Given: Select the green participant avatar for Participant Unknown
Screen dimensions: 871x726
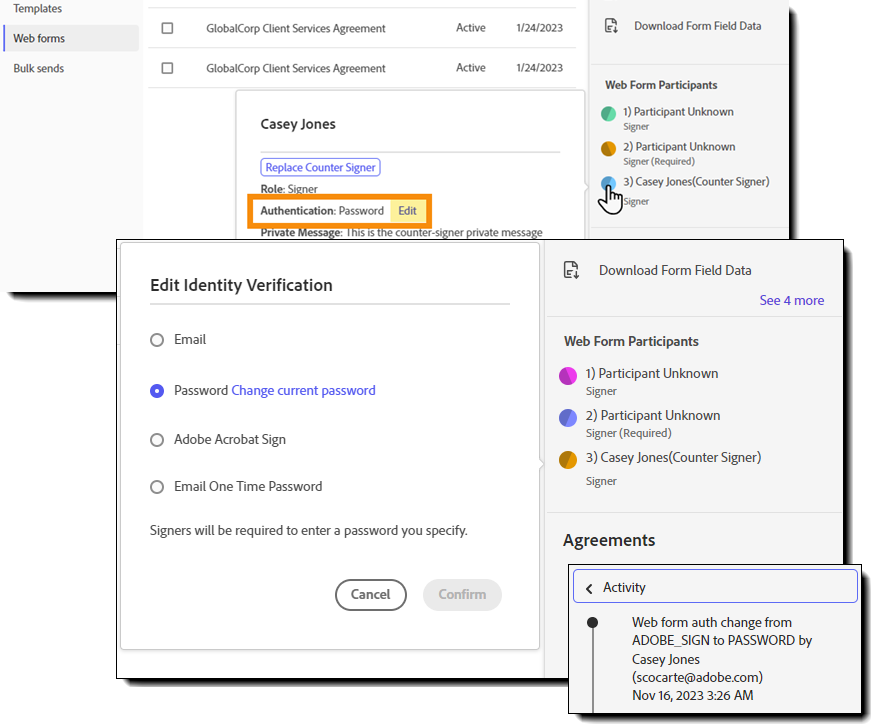Looking at the screenshot, I should point(608,112).
